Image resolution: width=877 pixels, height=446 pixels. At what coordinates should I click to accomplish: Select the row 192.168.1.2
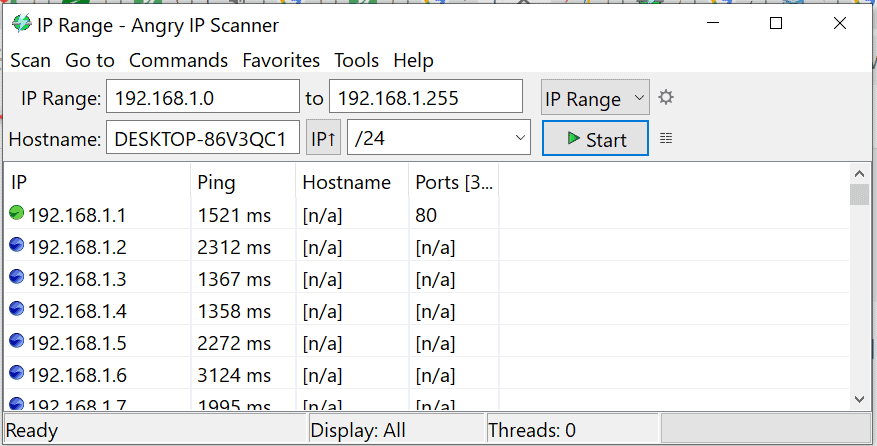pos(427,247)
